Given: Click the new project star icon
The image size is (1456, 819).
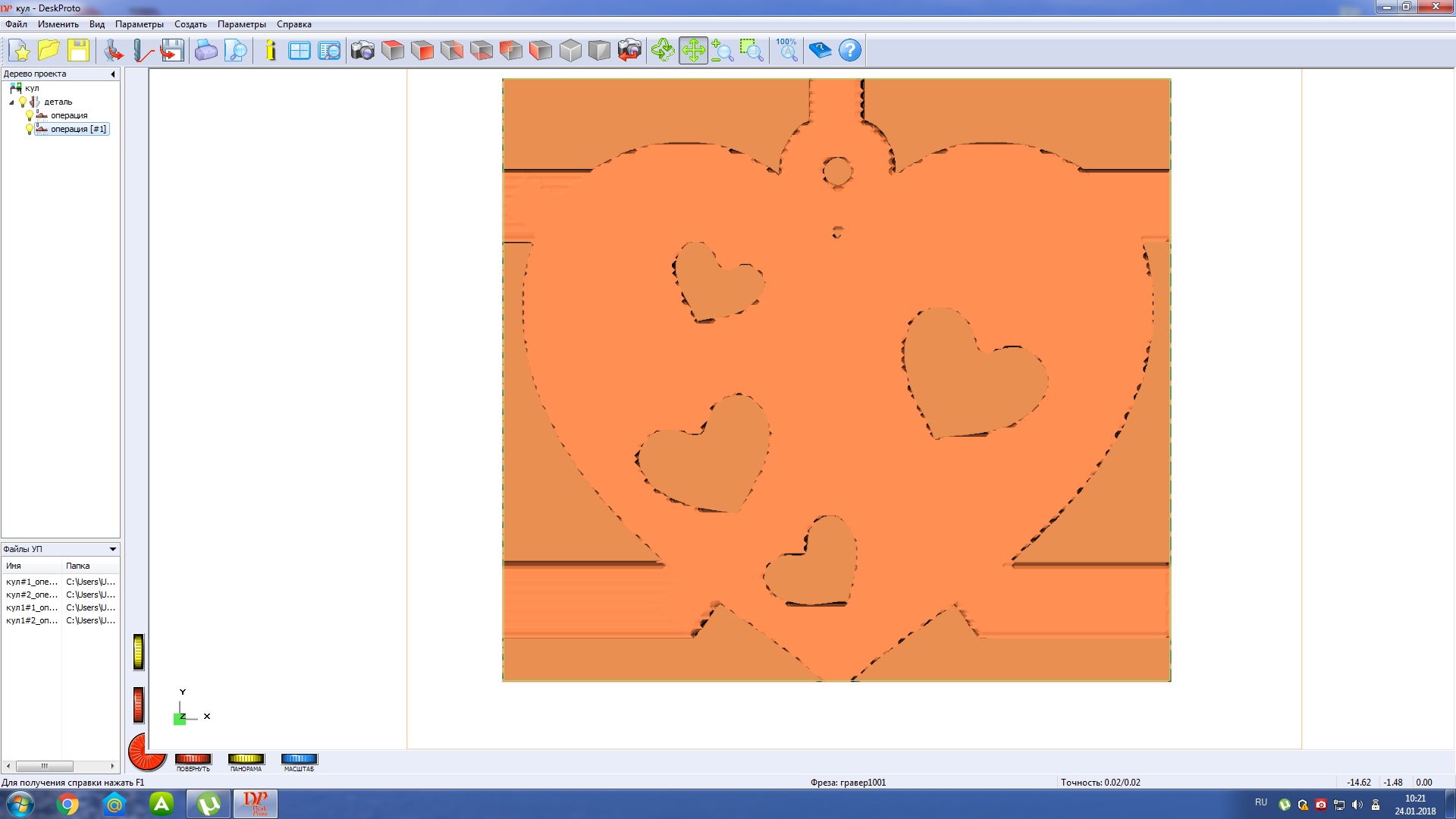Looking at the screenshot, I should point(20,51).
